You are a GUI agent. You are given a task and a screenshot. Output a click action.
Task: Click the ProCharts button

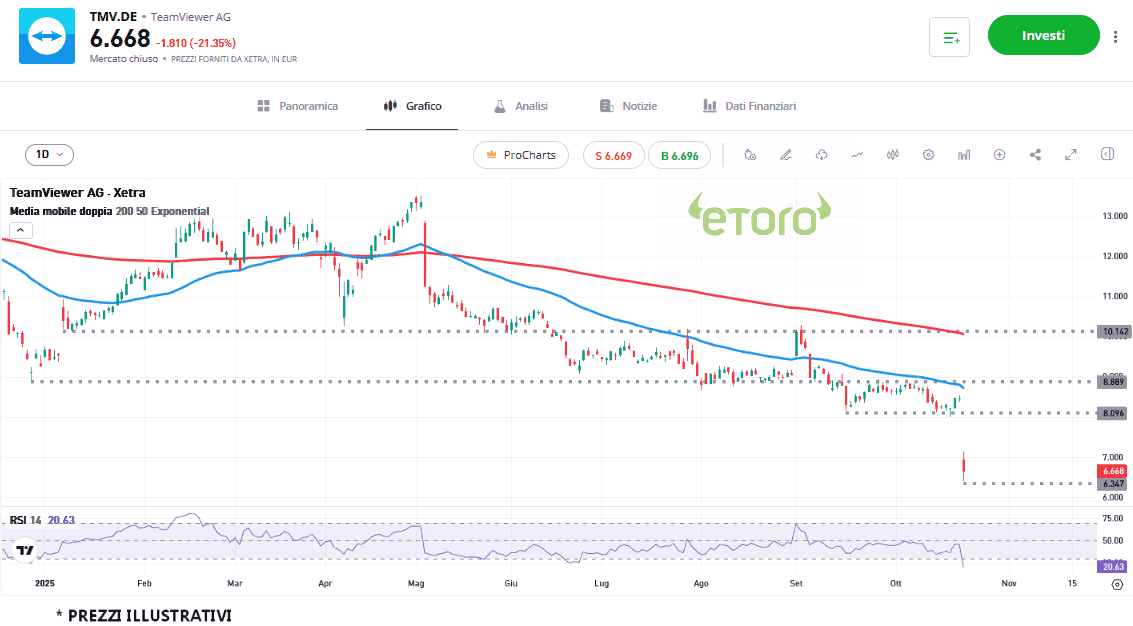[x=520, y=155]
